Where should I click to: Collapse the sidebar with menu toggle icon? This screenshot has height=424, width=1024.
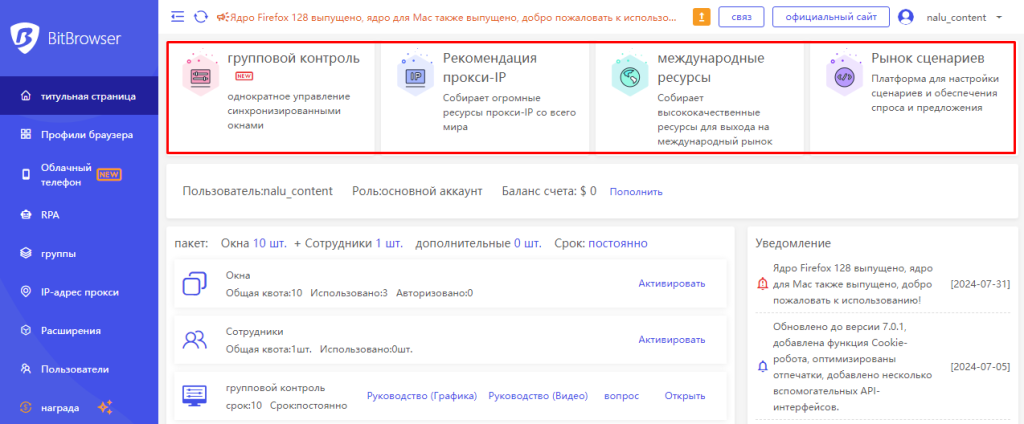(177, 16)
